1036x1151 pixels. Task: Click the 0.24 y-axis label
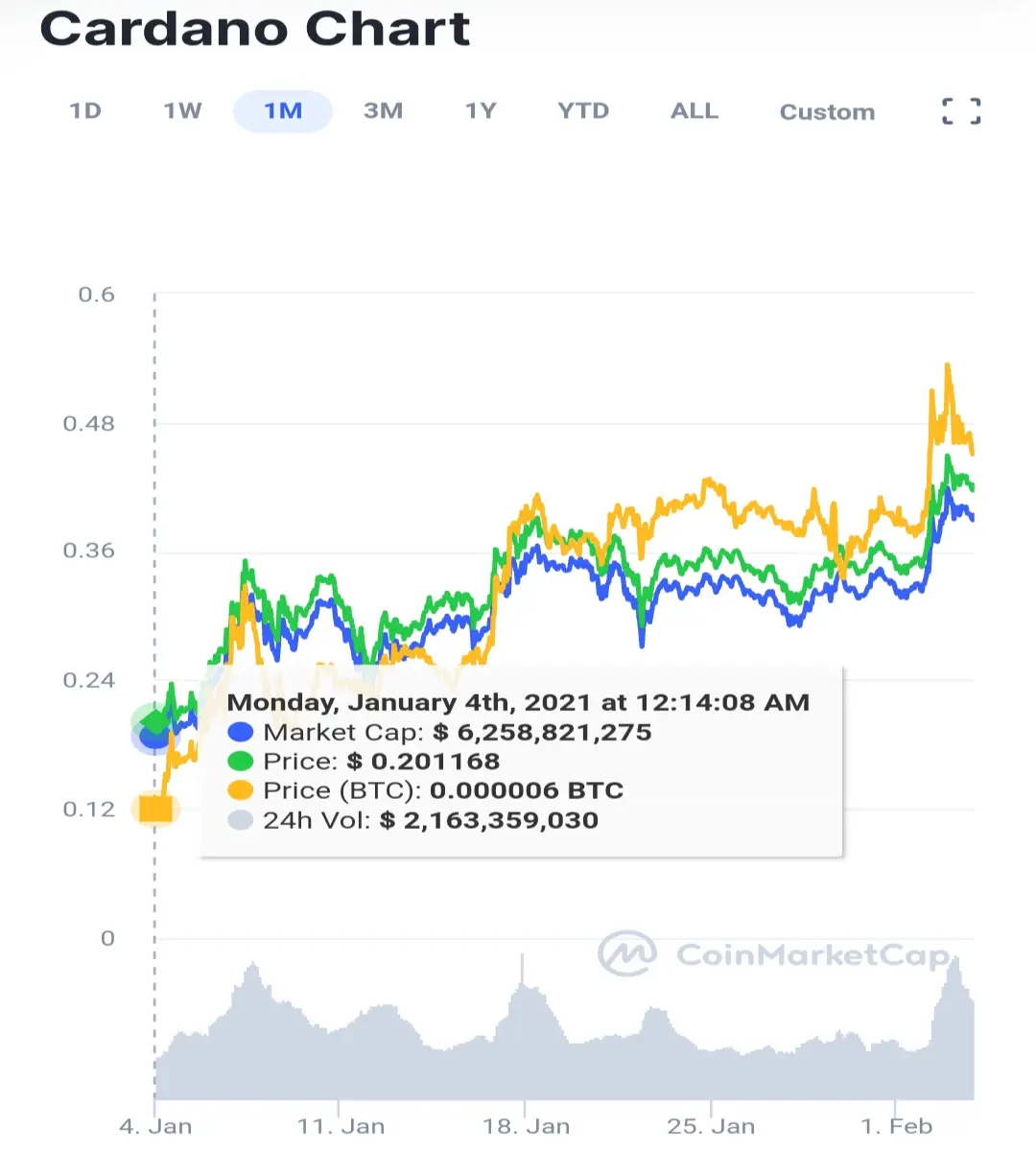[x=88, y=680]
